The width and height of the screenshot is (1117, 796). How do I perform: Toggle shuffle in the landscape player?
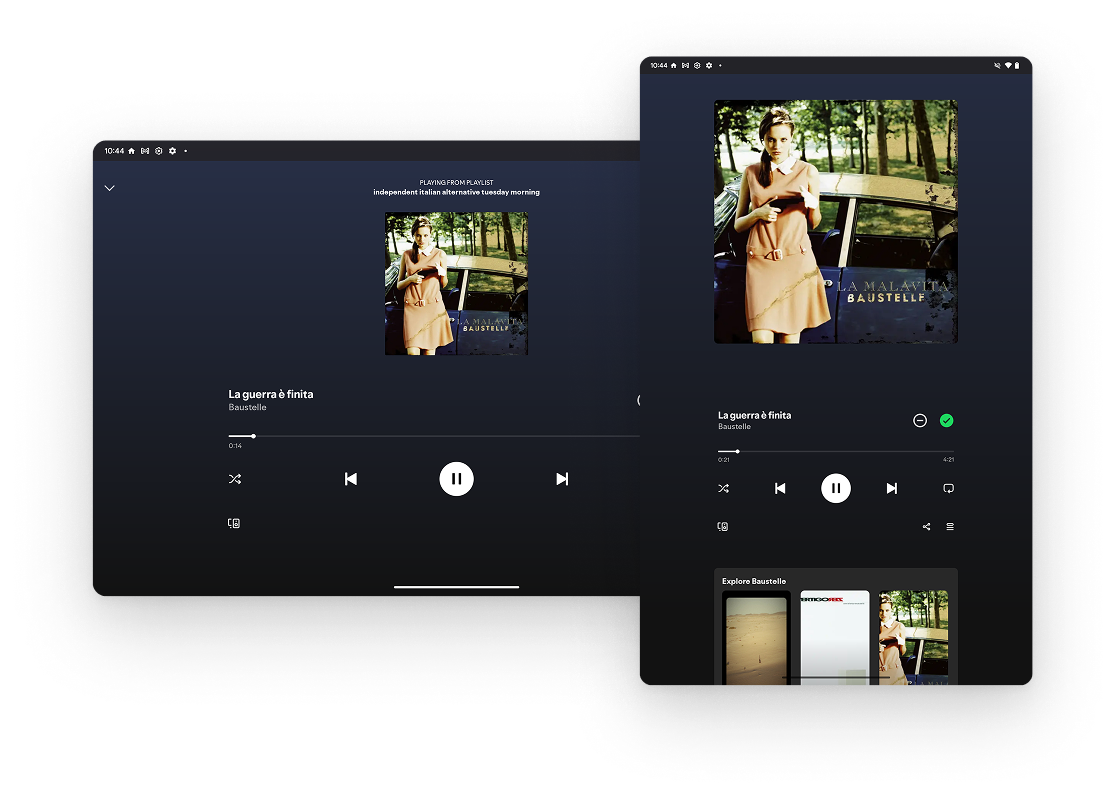tap(235, 479)
